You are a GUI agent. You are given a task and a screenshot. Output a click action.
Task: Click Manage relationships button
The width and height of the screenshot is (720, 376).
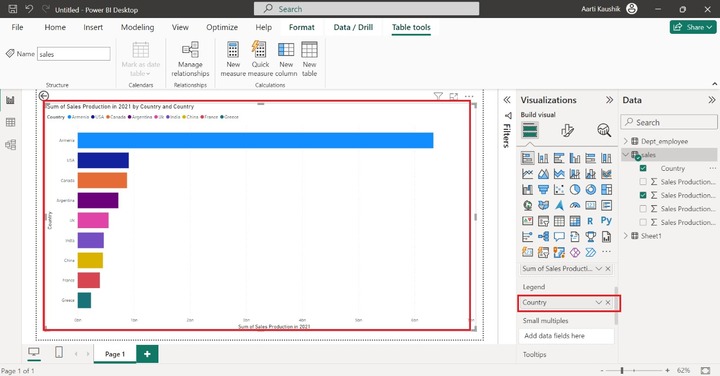pyautogui.click(x=190, y=59)
